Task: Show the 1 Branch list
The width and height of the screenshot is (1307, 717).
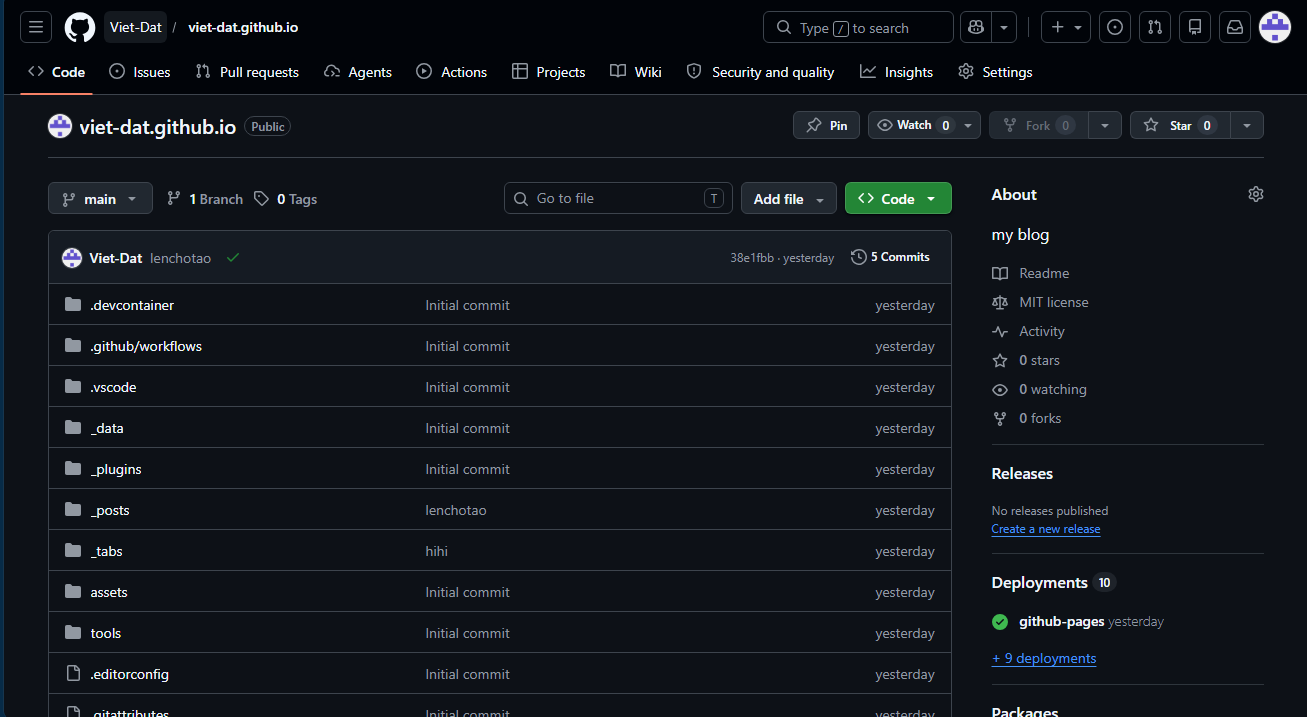Action: 205,199
